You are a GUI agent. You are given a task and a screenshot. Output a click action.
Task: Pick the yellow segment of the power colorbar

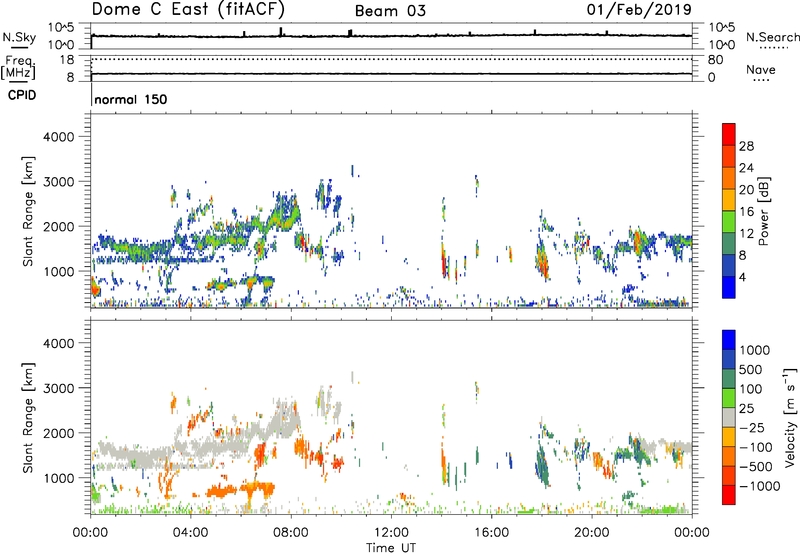click(x=729, y=200)
